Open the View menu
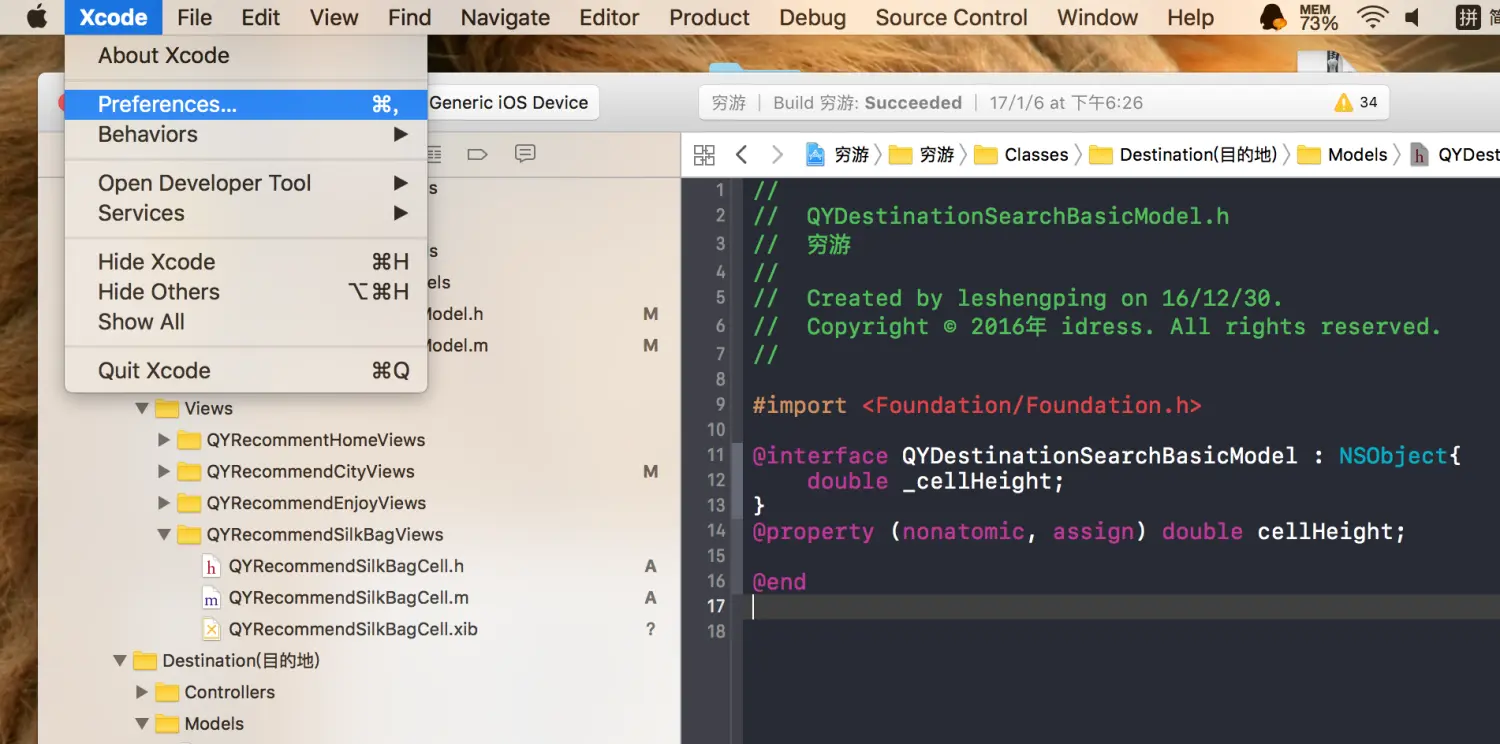1500x744 pixels. click(x=334, y=17)
